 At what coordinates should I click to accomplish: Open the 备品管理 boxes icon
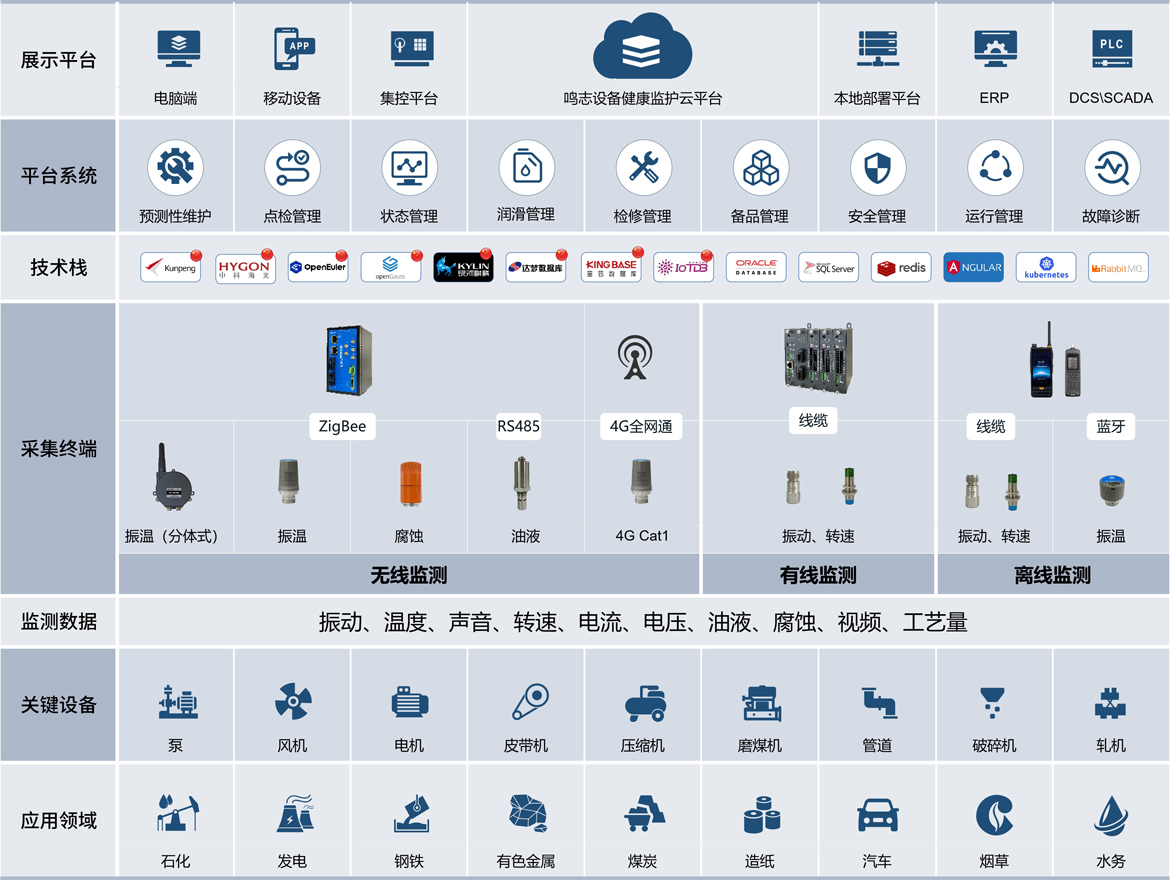coord(760,168)
